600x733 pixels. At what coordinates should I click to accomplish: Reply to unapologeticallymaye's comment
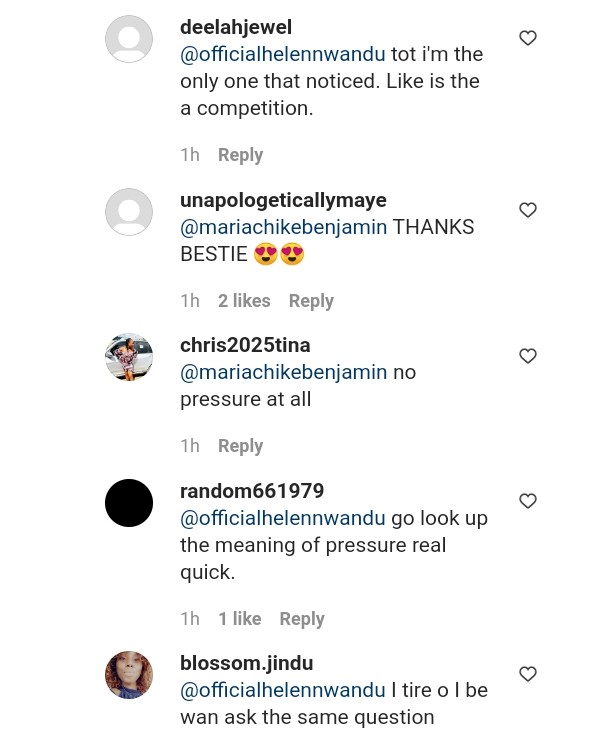point(311,301)
